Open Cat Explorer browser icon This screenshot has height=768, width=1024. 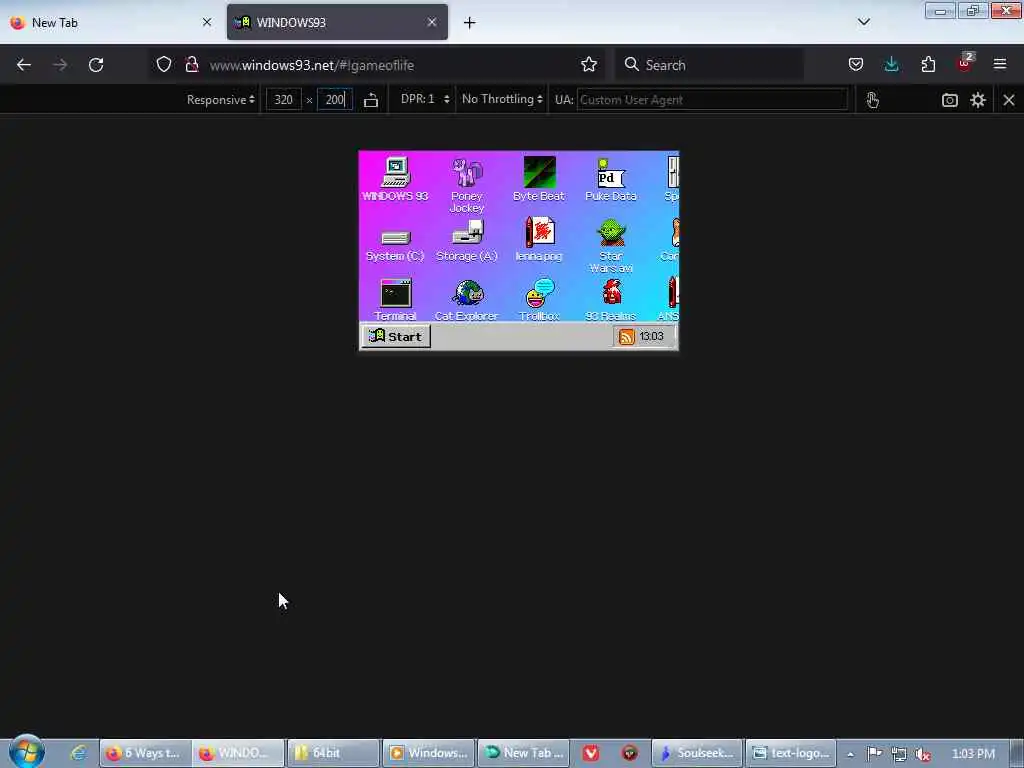point(467,300)
